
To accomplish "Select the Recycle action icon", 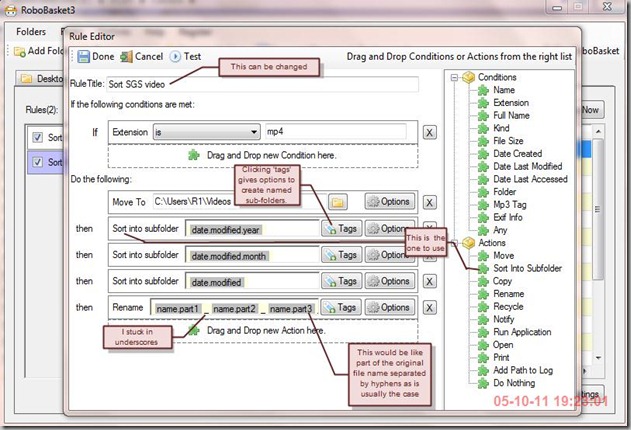I will point(483,307).
